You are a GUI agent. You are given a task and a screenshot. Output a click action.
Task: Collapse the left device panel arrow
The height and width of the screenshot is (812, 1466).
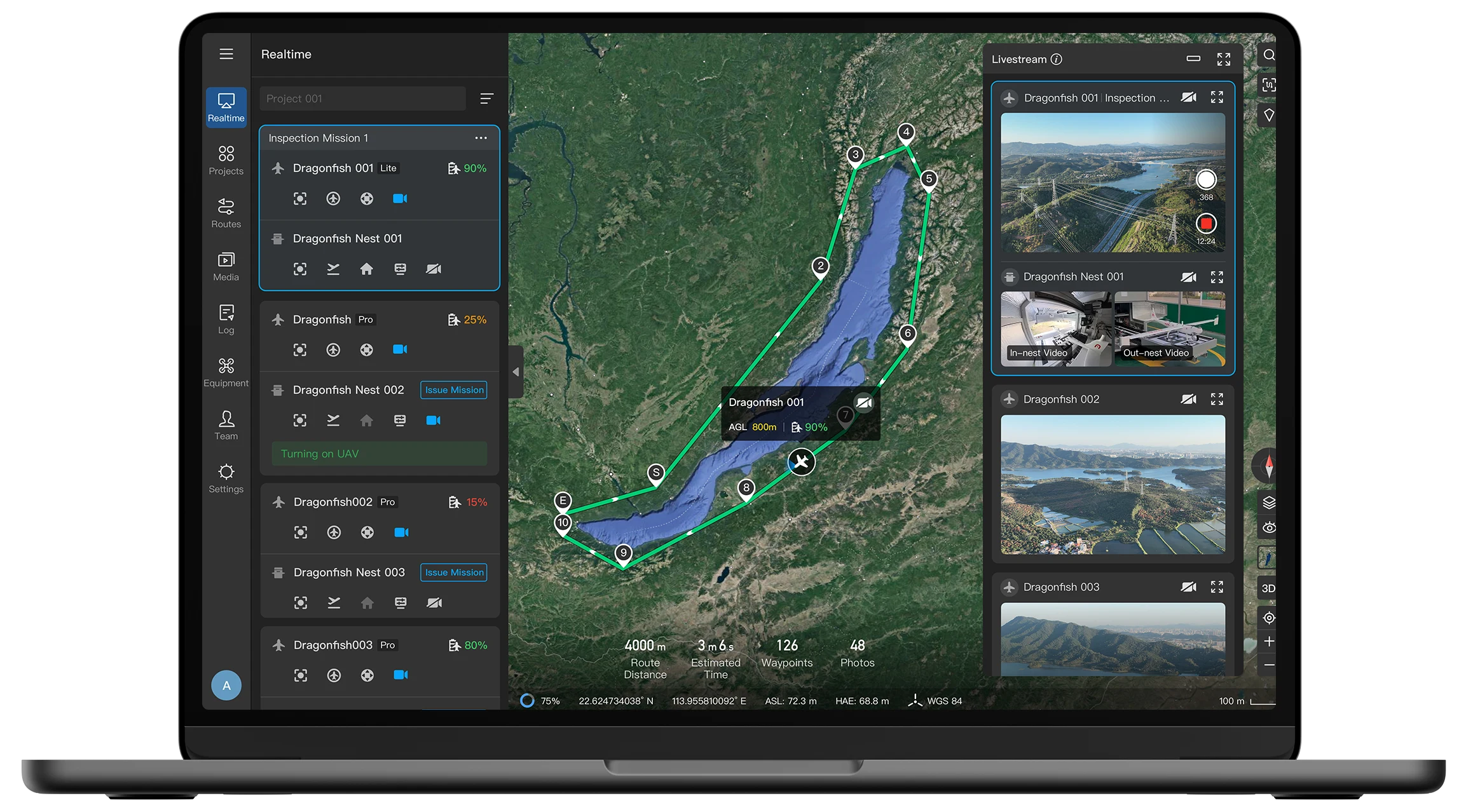[516, 372]
